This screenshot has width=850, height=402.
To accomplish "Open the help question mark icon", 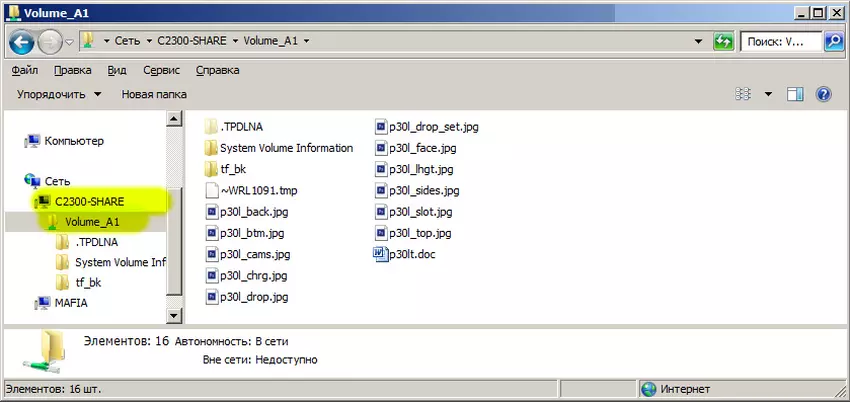I will click(824, 94).
